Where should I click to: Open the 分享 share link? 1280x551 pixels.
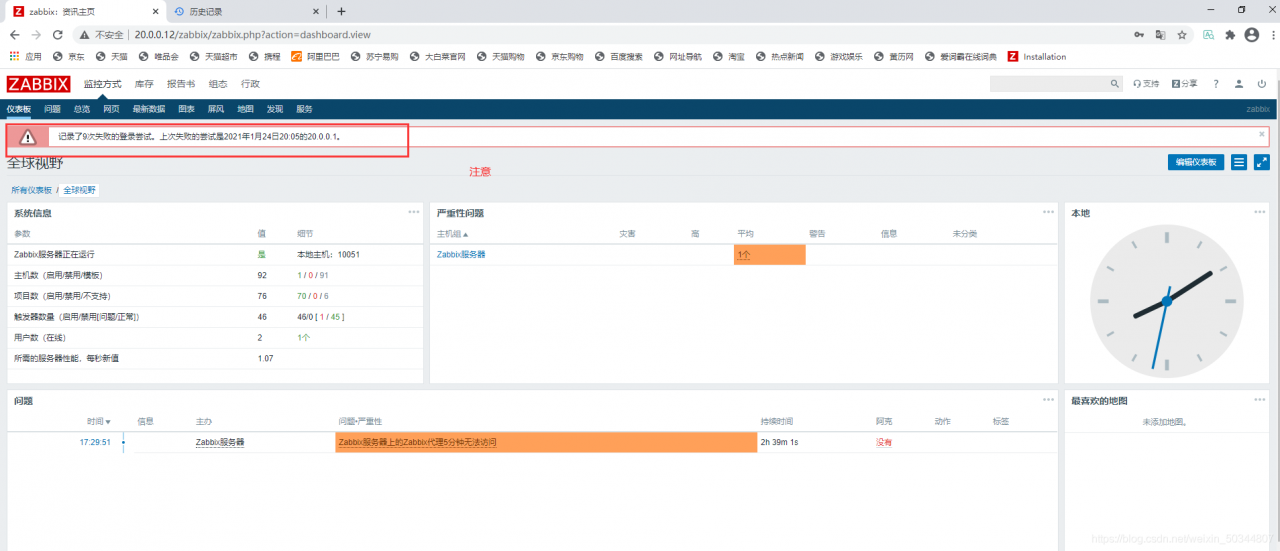(x=1184, y=84)
